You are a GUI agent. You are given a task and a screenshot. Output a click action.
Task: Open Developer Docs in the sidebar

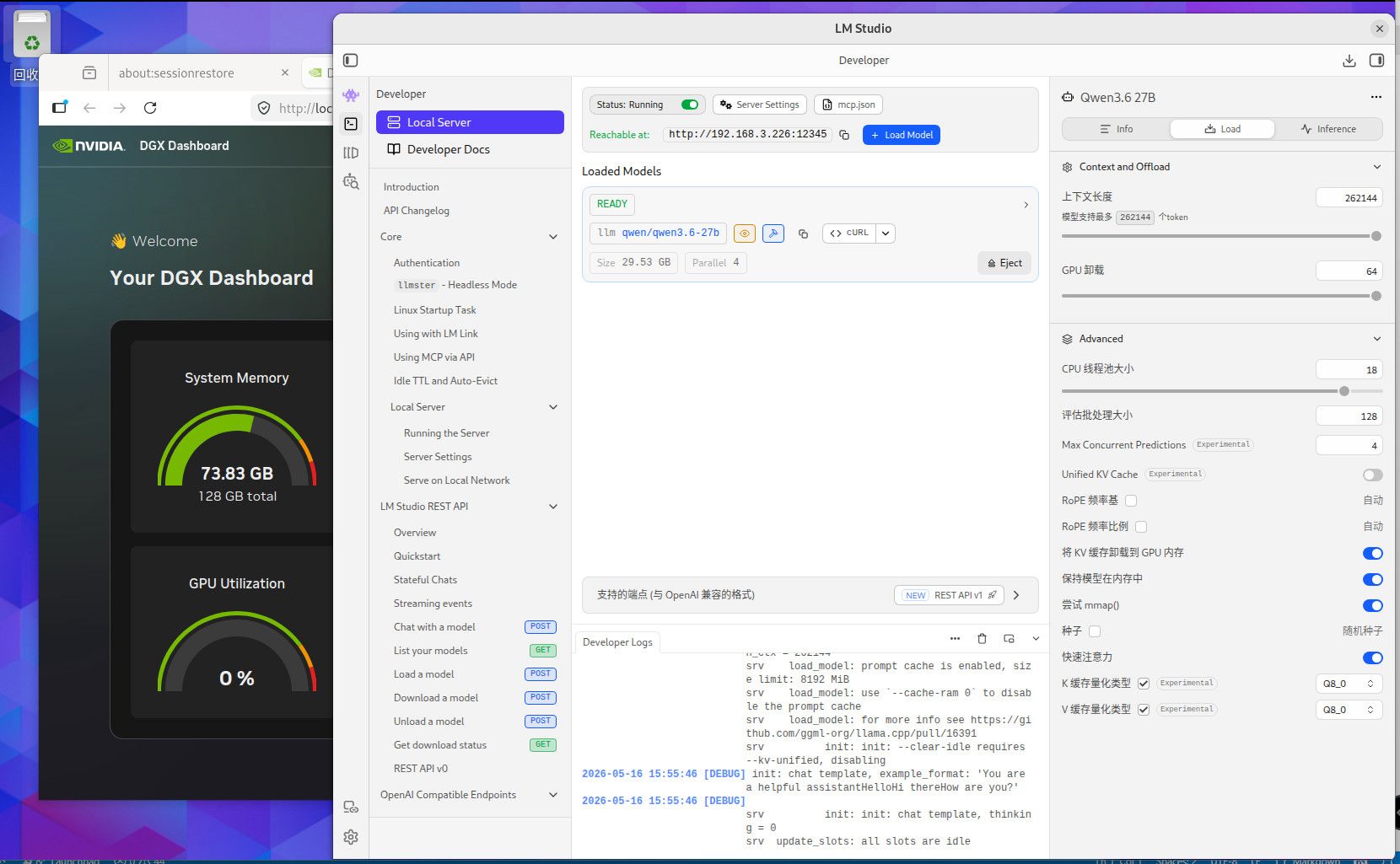pyautogui.click(x=470, y=149)
